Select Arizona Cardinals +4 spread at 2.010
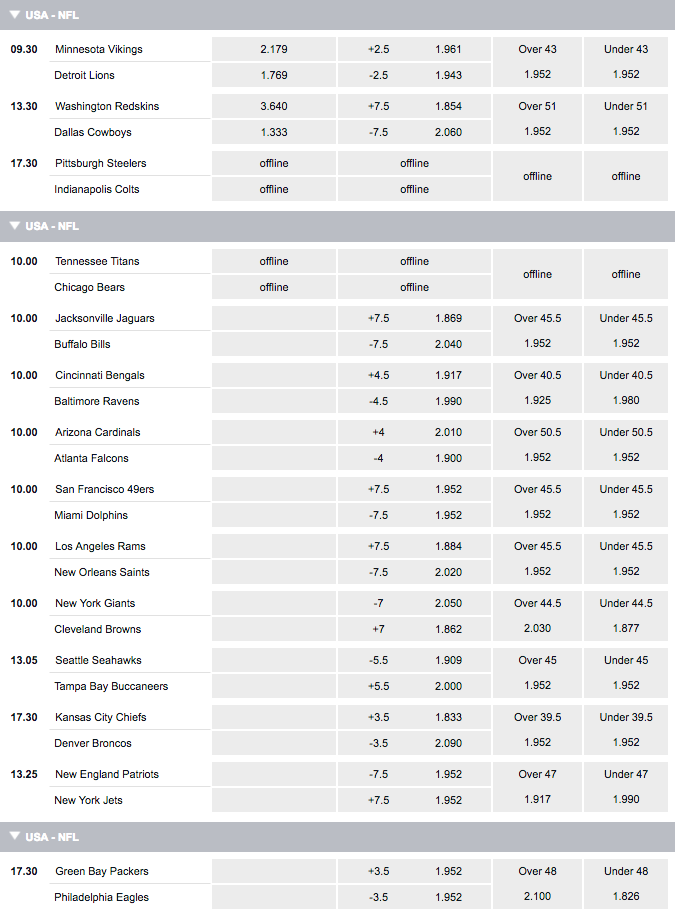 (x=414, y=432)
